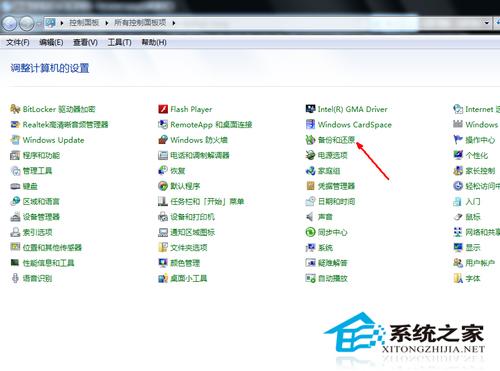Expand arrow after 所有控制面板项 breadcrumb

click(x=174, y=23)
